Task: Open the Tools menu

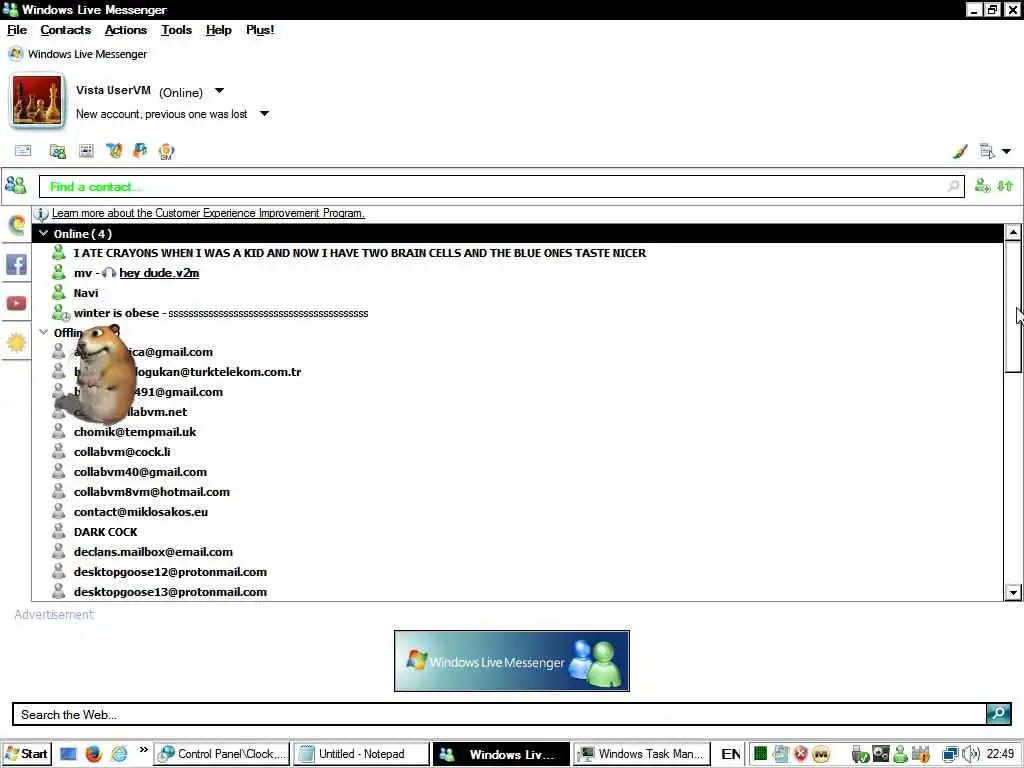Action: tap(176, 30)
